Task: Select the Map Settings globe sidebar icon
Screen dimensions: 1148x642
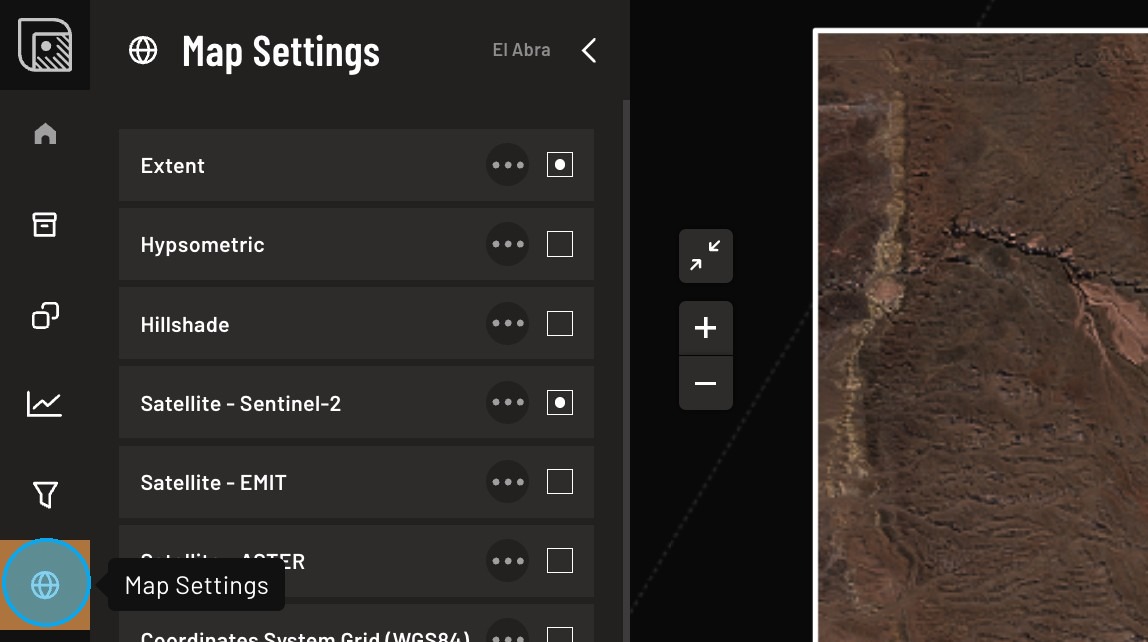Action: coord(45,585)
